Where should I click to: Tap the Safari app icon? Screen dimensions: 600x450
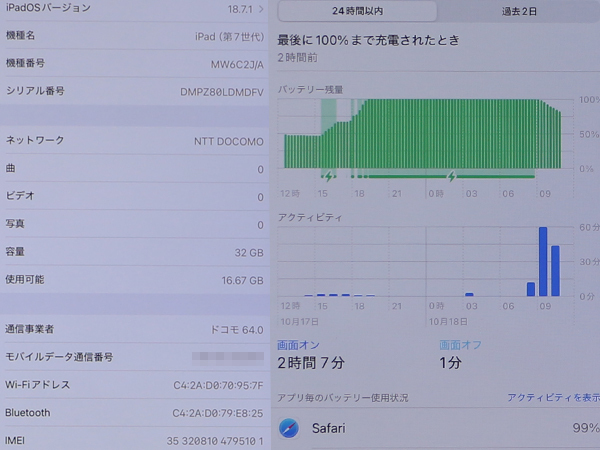tap(289, 428)
